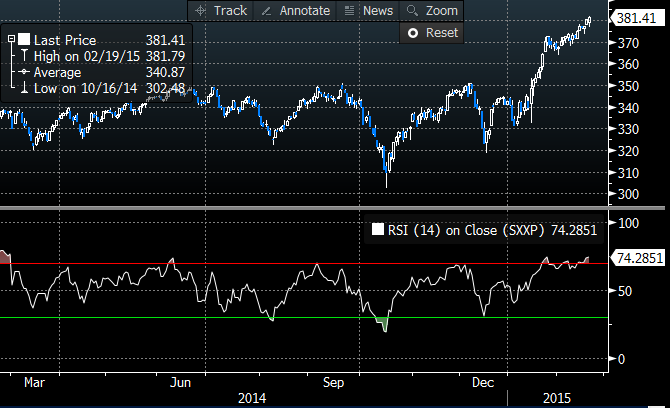Image resolution: width=670 pixels, height=408 pixels.
Task: Click the Average marker icon in legend
Action: point(24,71)
